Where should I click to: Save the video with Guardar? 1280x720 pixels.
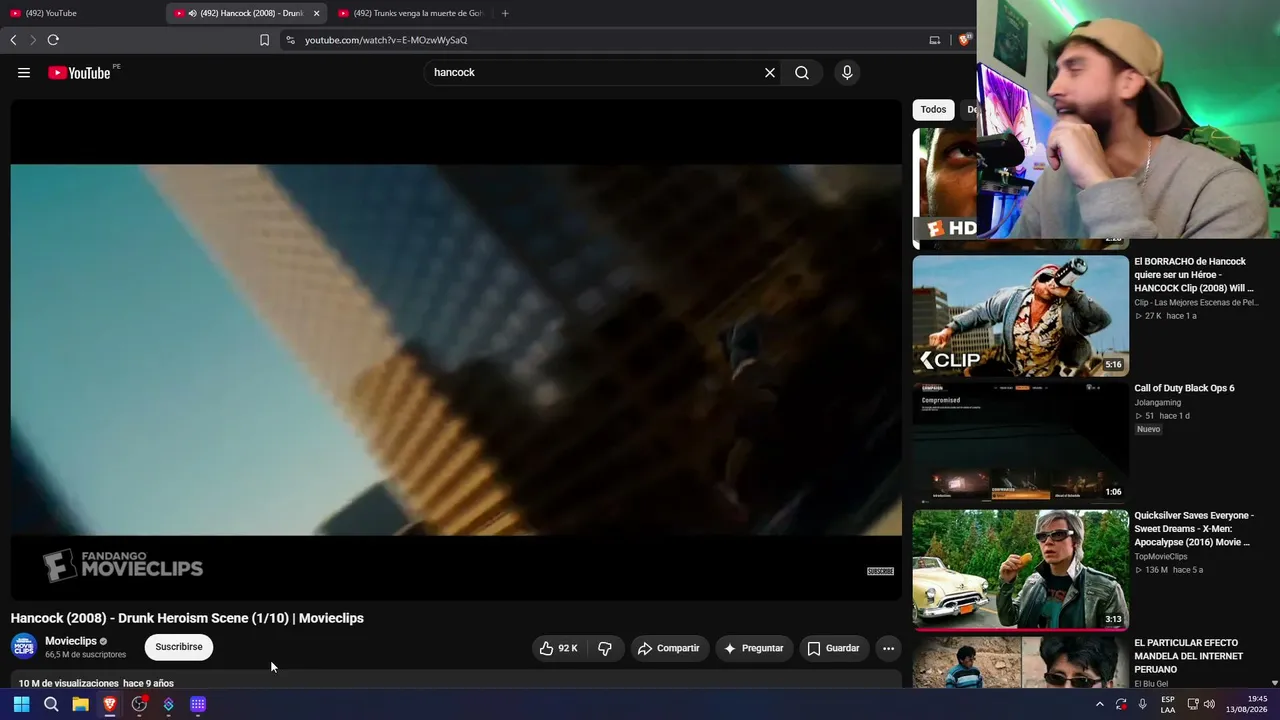point(833,648)
